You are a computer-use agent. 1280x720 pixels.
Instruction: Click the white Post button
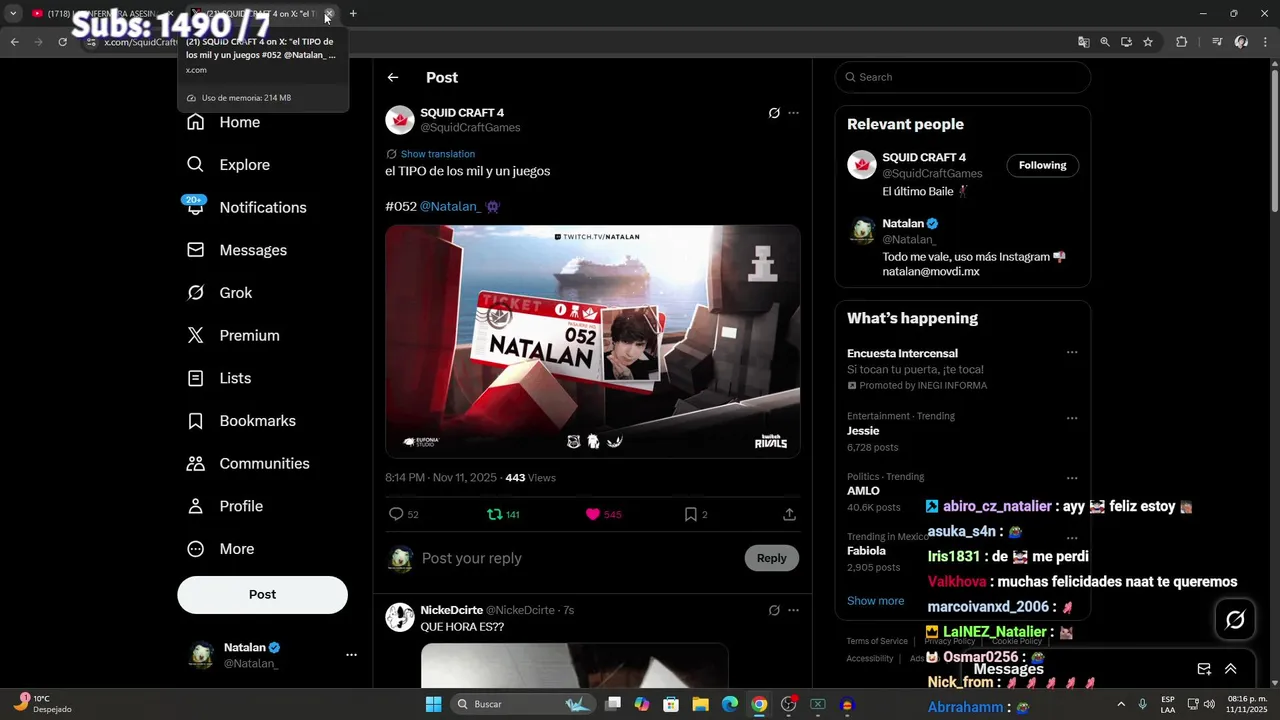(262, 594)
